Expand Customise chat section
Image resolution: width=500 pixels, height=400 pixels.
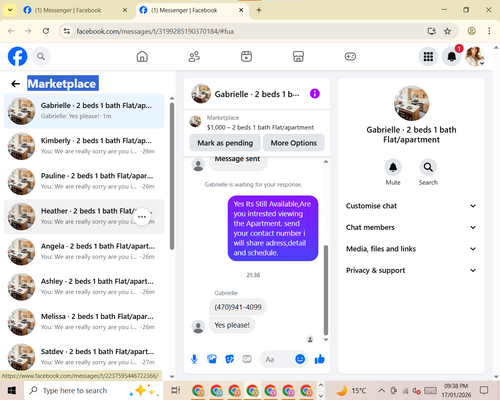click(411, 206)
